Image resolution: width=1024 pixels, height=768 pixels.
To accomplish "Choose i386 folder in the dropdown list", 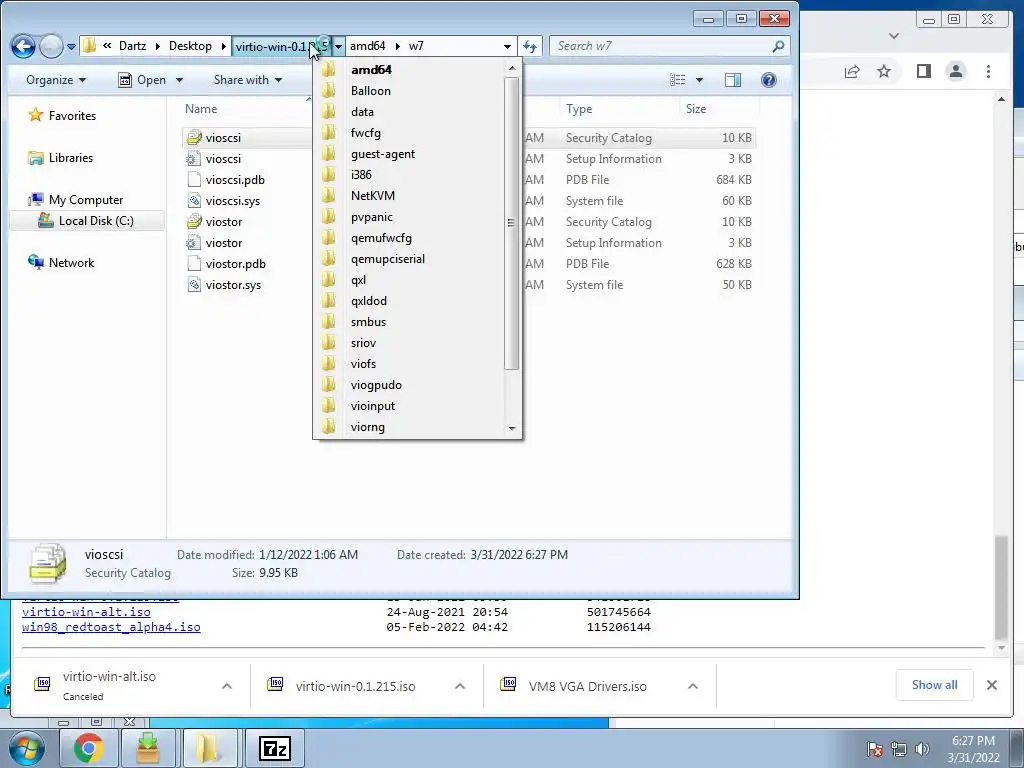I will (409, 175).
